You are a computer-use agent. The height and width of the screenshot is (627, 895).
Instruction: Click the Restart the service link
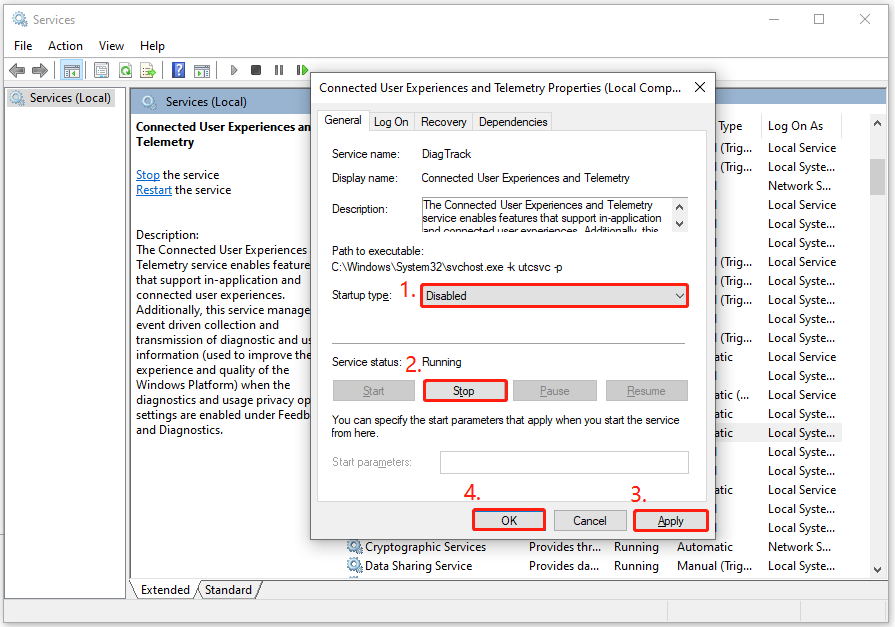154,190
